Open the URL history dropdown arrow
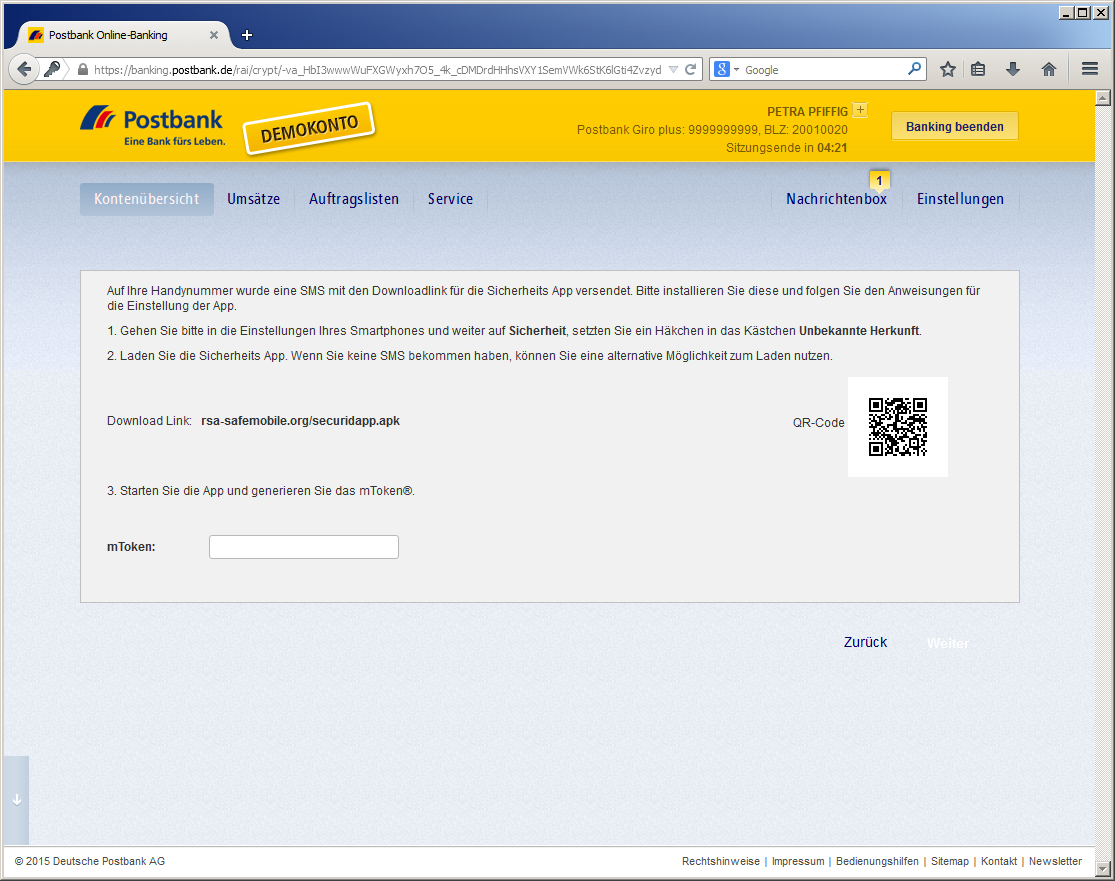1115x881 pixels. click(673, 70)
